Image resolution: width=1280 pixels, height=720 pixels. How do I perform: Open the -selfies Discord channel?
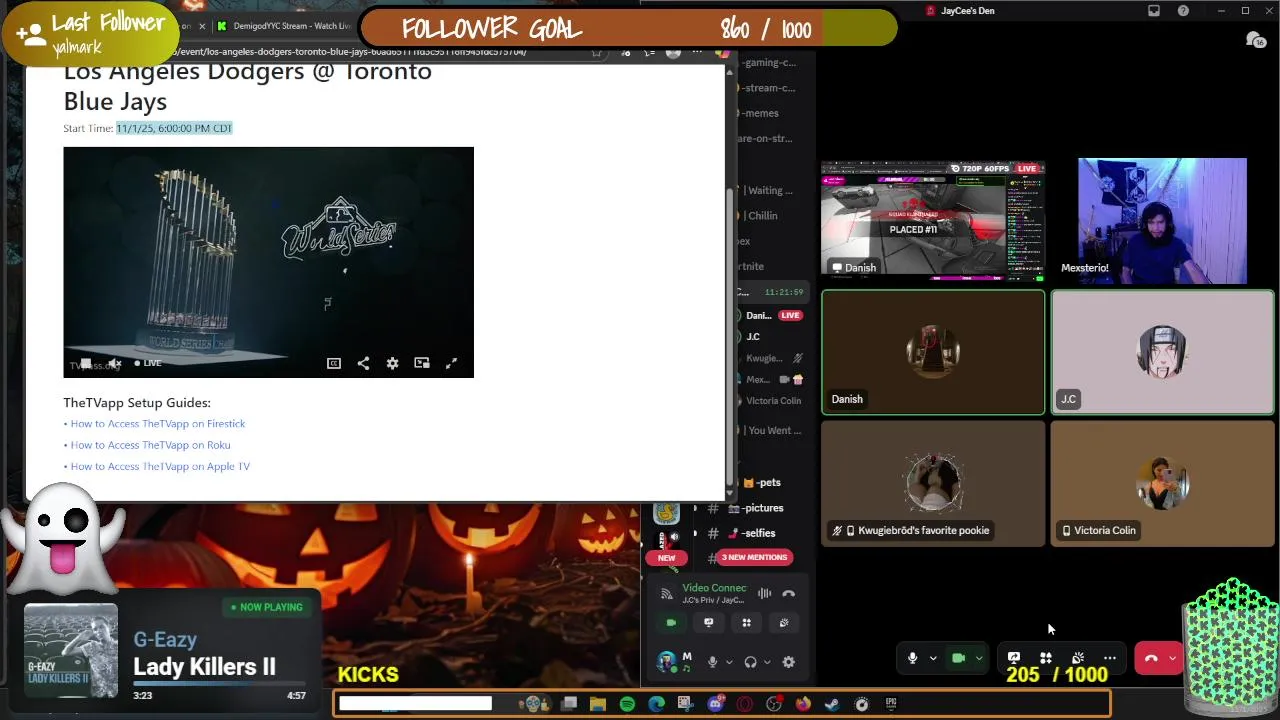click(759, 533)
